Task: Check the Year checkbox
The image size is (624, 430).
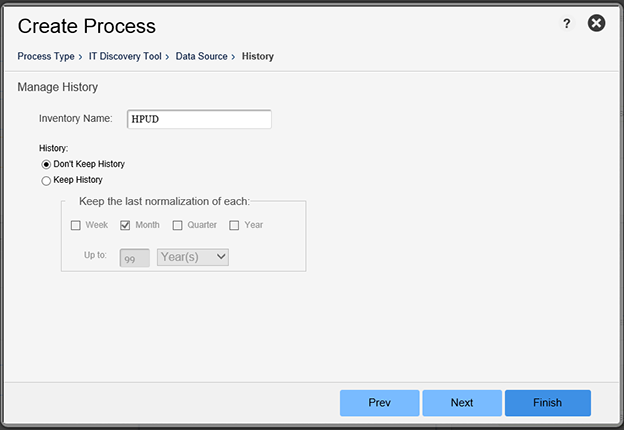Action: (234, 226)
